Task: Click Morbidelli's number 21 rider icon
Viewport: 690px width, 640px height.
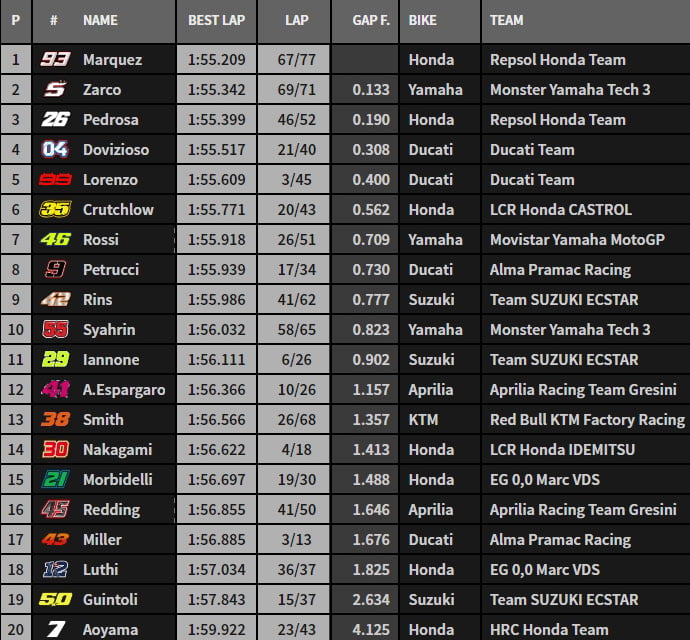Action: tap(54, 480)
